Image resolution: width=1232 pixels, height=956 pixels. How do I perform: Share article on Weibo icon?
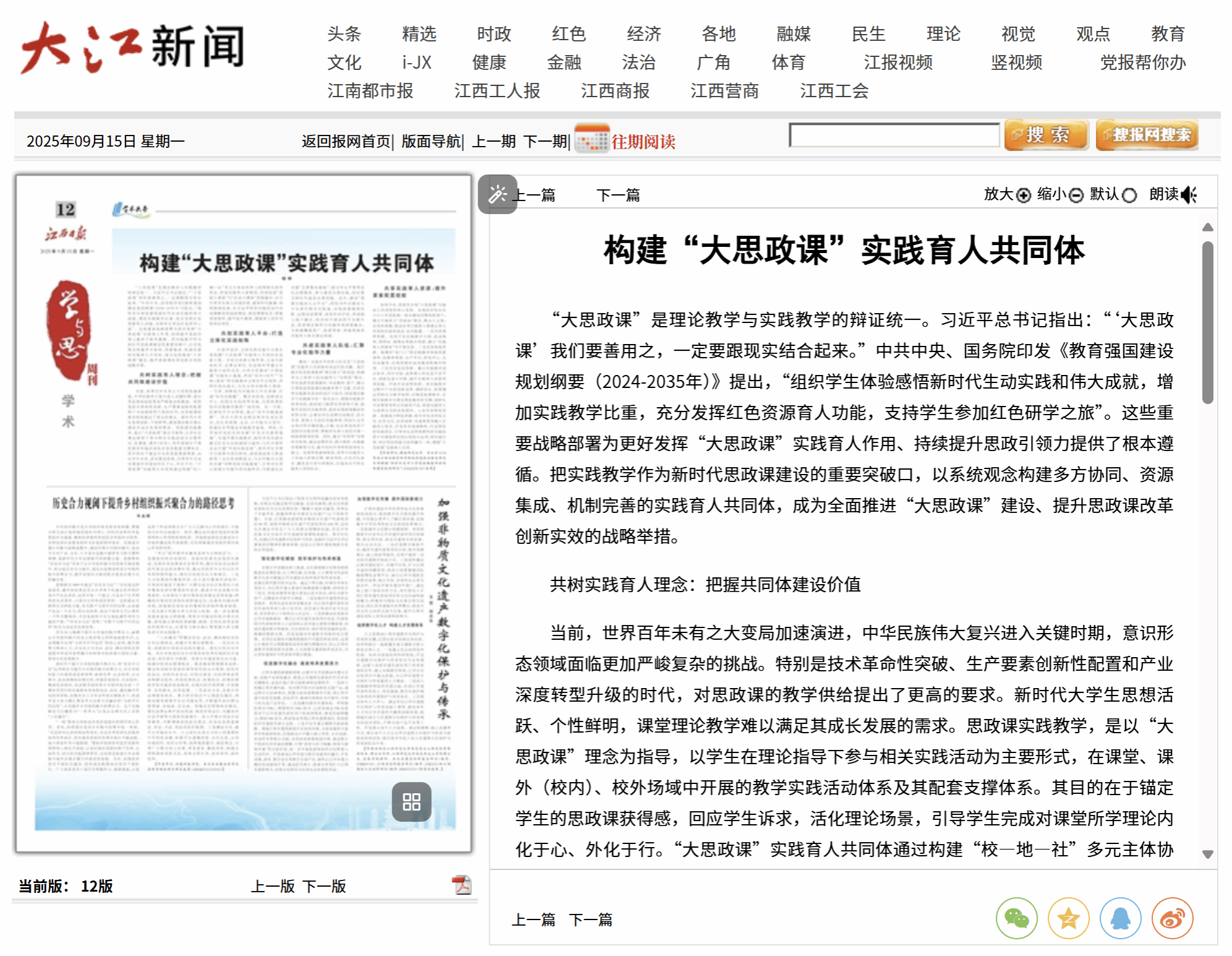pos(1172,918)
